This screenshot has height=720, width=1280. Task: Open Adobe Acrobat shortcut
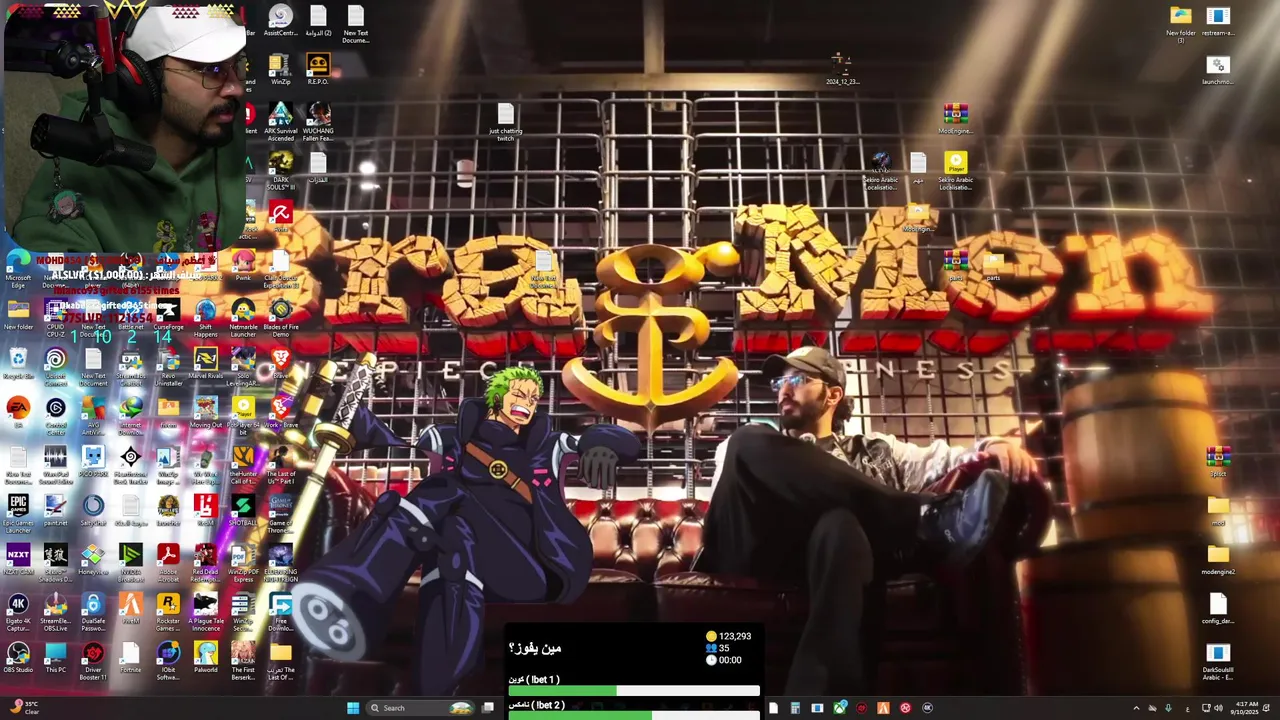pyautogui.click(x=168, y=563)
